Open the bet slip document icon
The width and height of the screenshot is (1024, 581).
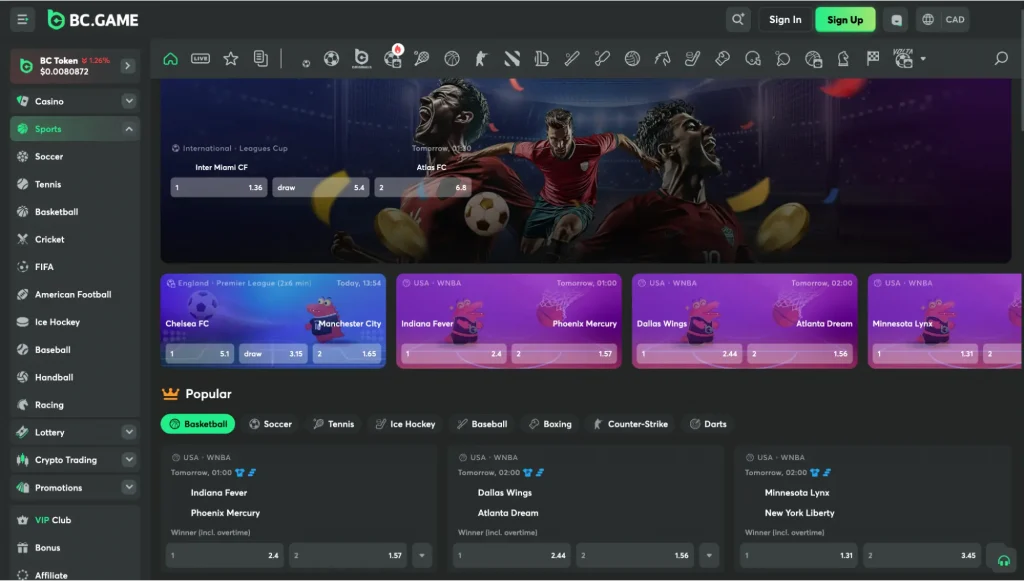[x=260, y=59]
